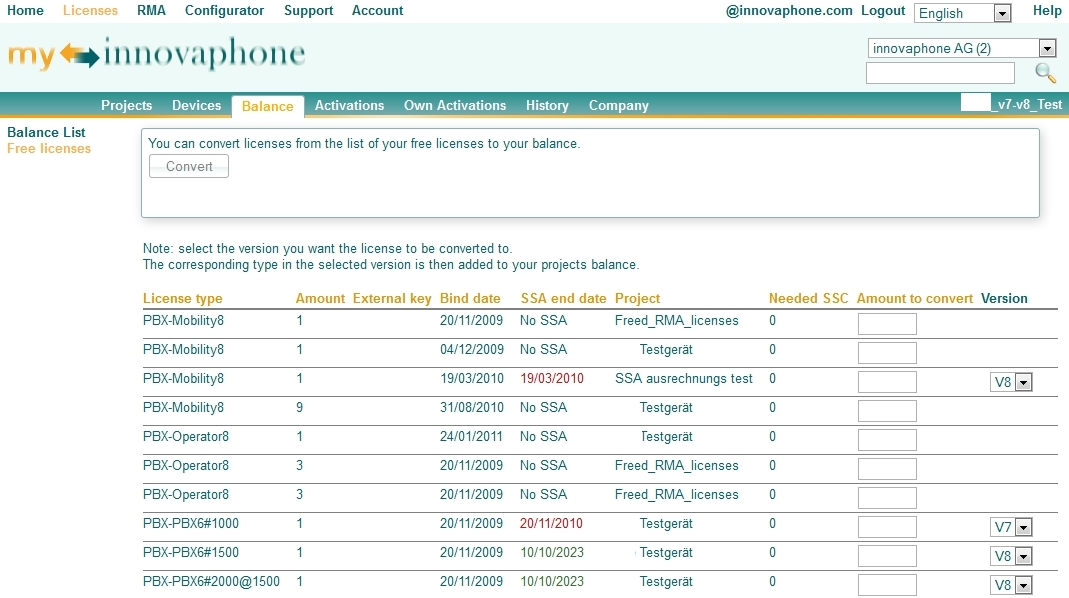Click the Version column header

pyautogui.click(x=1004, y=299)
